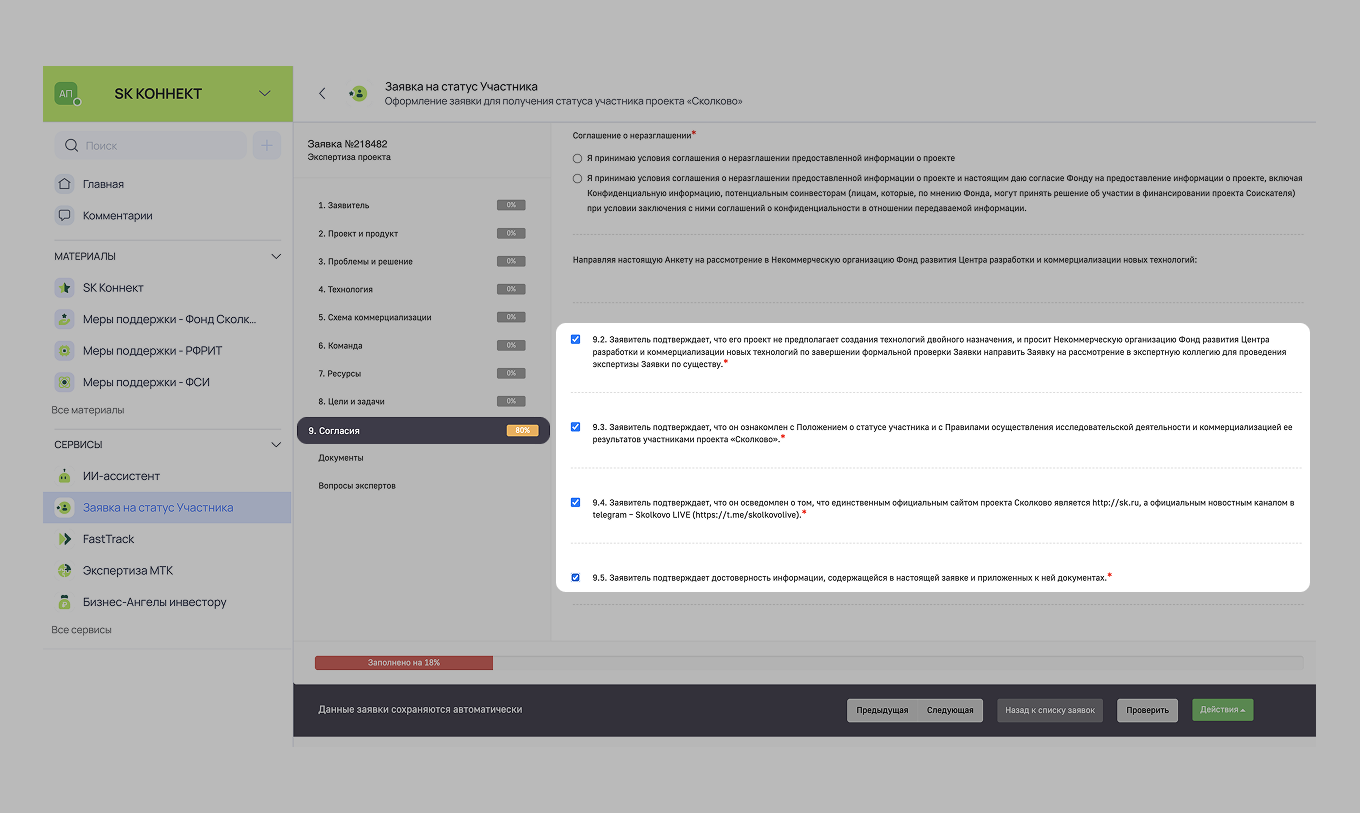Open the Все сервисы link
The image size is (1360, 813).
(82, 630)
